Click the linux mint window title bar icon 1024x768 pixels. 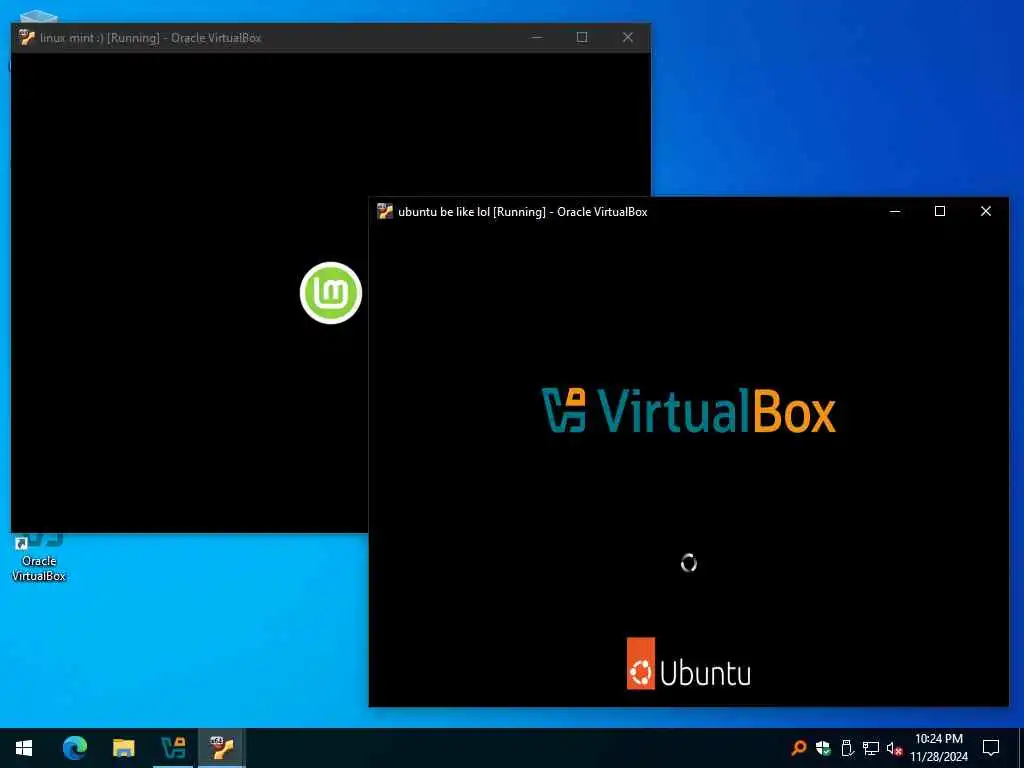pos(27,37)
